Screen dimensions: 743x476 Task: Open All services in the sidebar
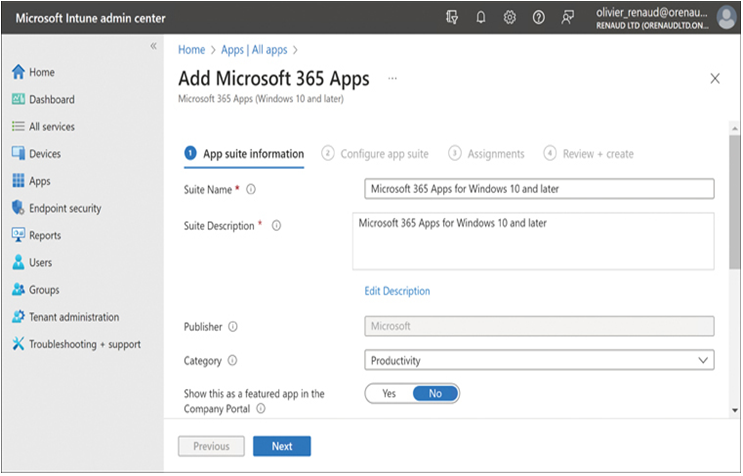pyautogui.click(x=52, y=126)
